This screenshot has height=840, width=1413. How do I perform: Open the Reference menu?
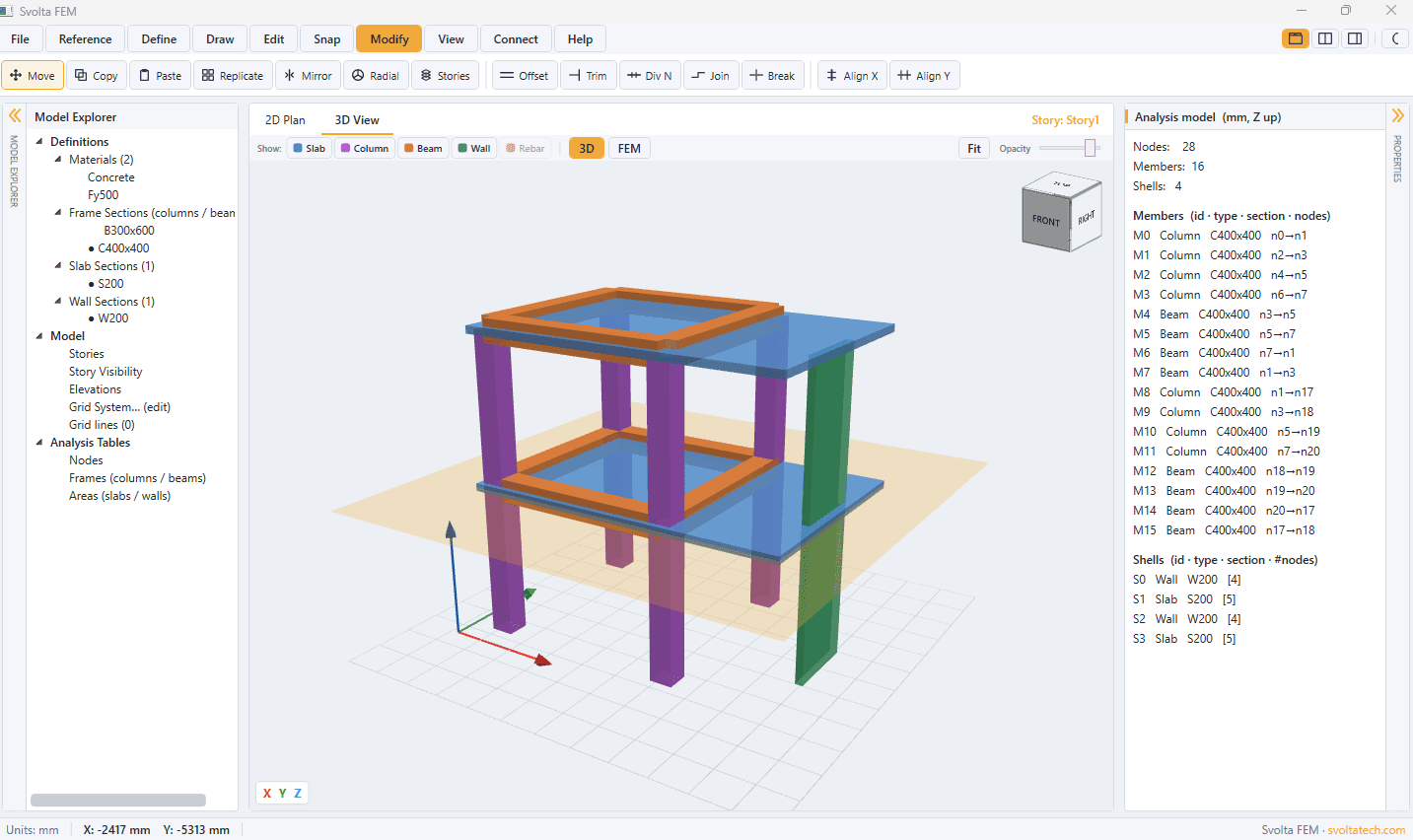coord(86,39)
